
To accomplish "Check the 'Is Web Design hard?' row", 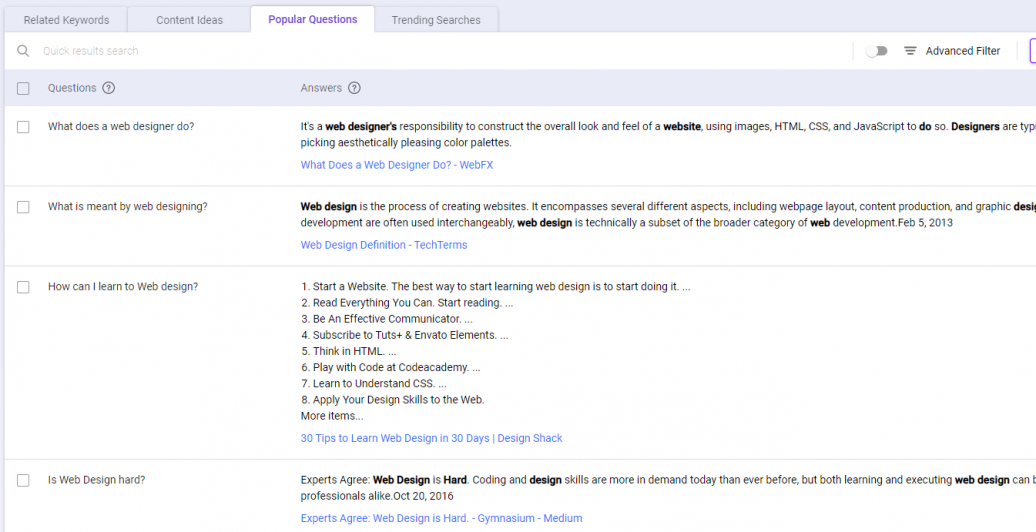I will [23, 480].
